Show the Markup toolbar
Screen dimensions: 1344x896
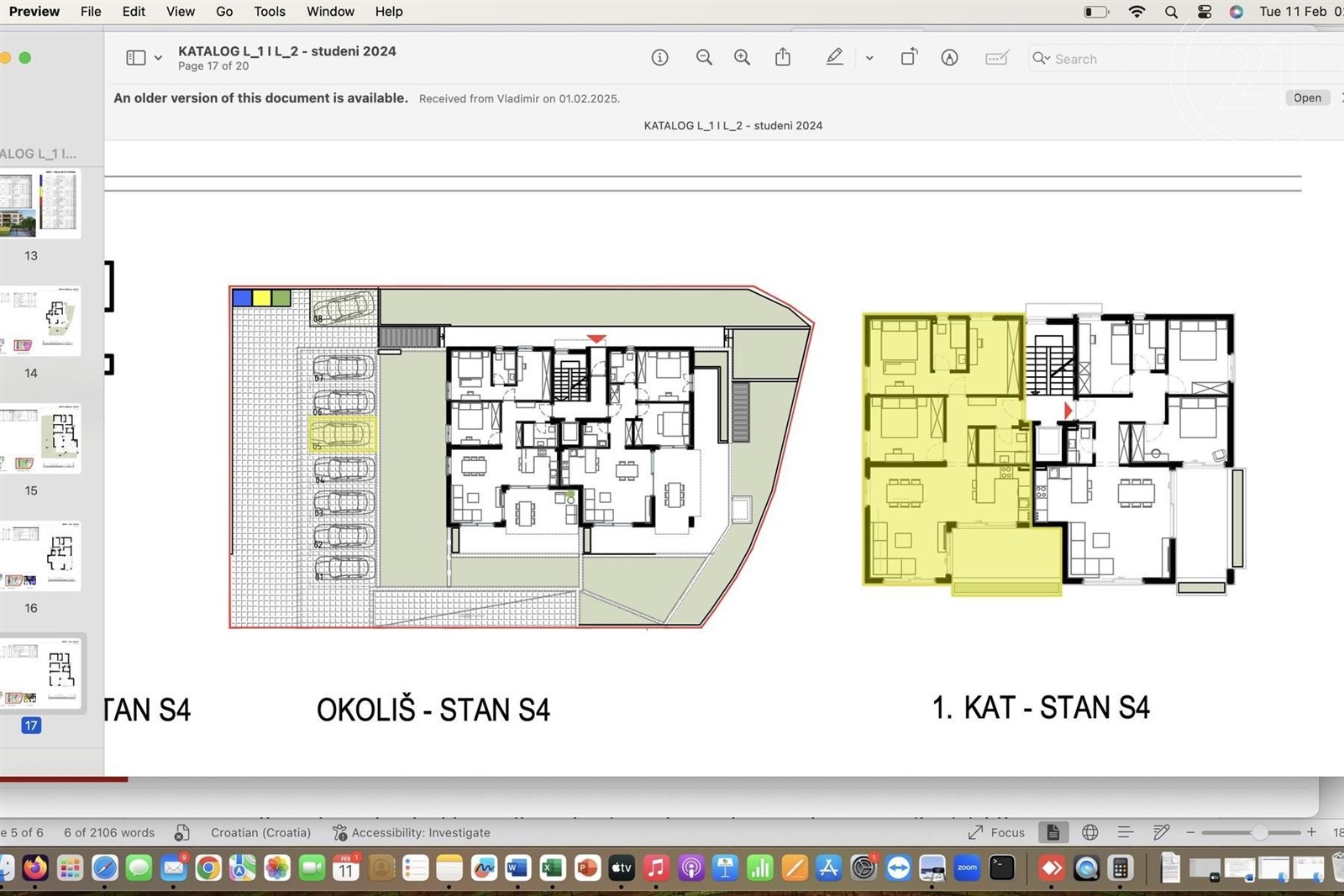(x=949, y=58)
